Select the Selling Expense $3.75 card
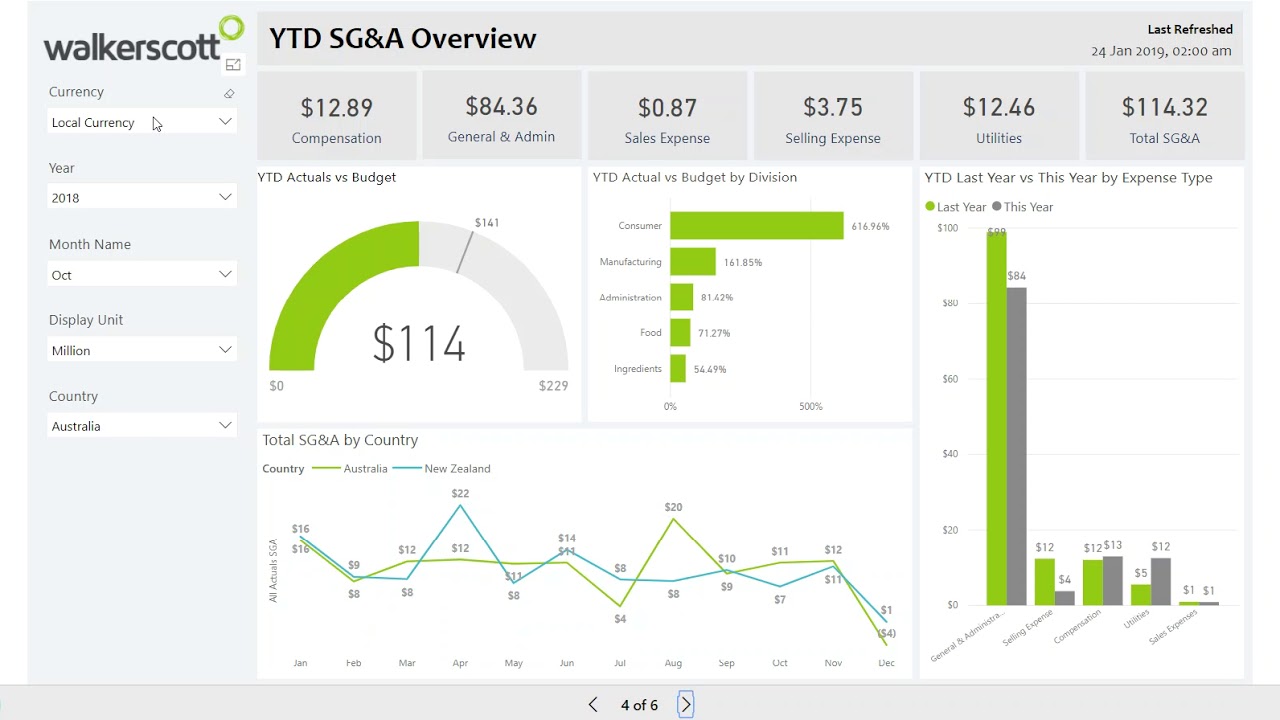 tap(833, 116)
